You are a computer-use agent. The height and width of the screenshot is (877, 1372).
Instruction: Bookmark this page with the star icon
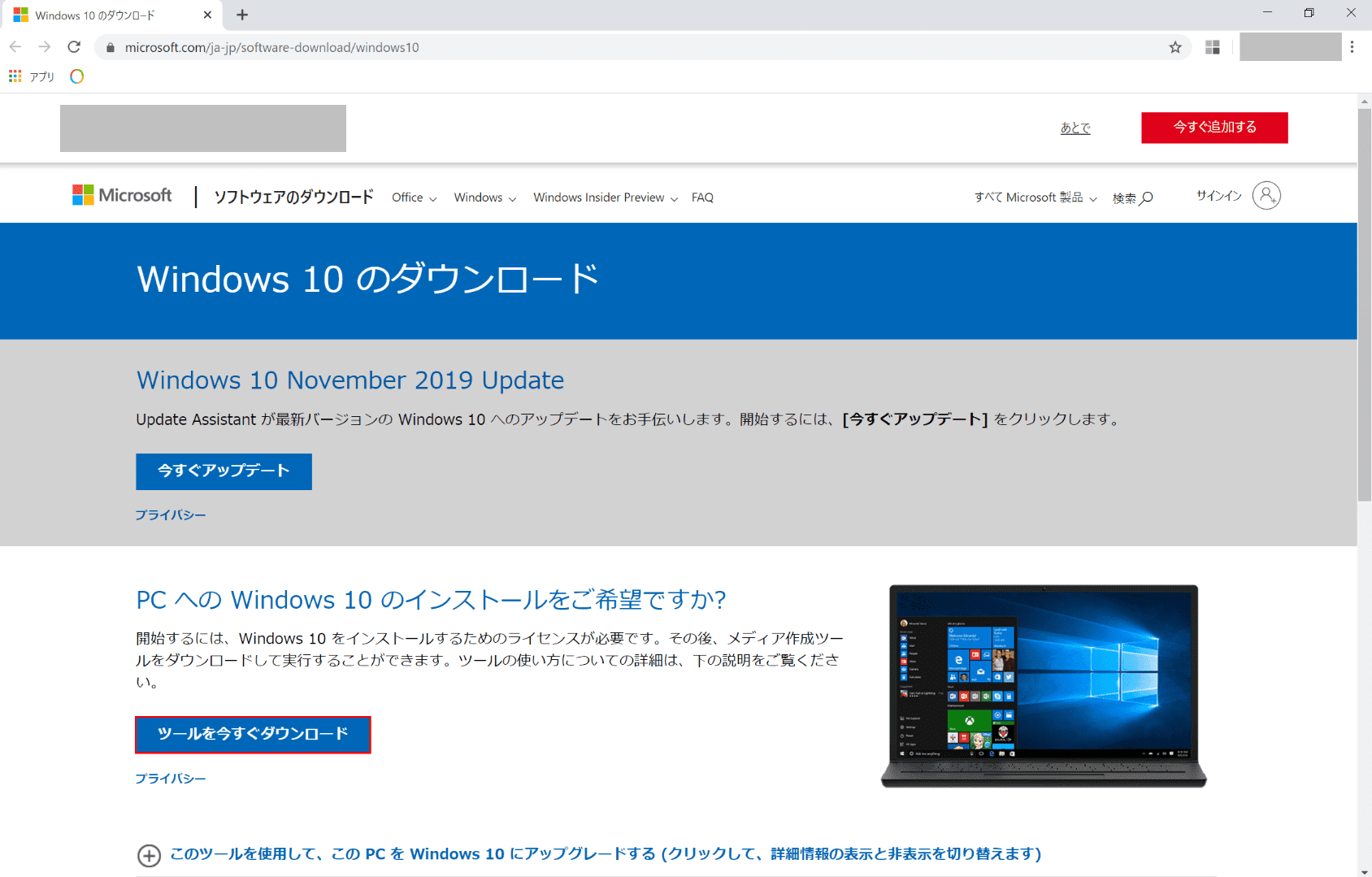coord(1175,48)
